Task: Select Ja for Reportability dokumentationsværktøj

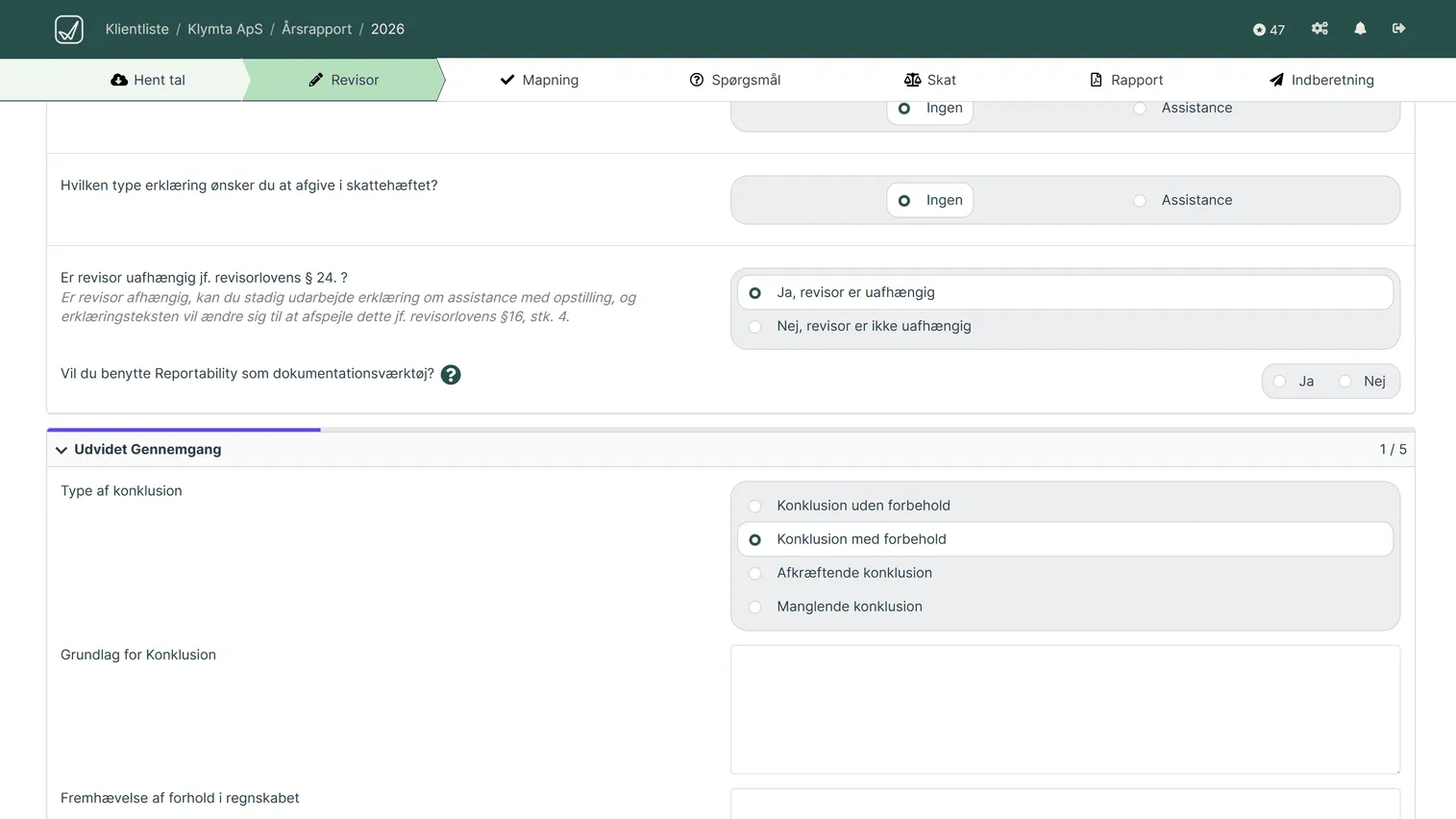Action: coord(1295,382)
